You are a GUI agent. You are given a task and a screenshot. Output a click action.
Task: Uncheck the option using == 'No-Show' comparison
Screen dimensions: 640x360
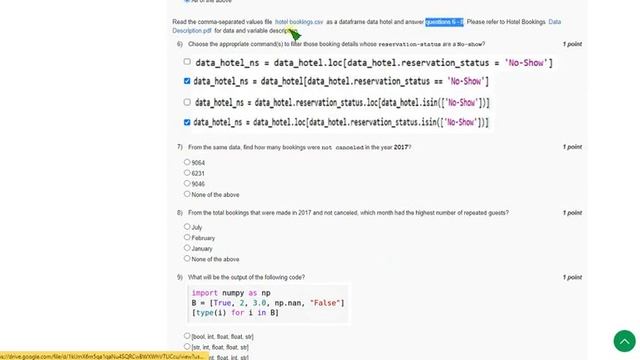pyautogui.click(x=187, y=81)
